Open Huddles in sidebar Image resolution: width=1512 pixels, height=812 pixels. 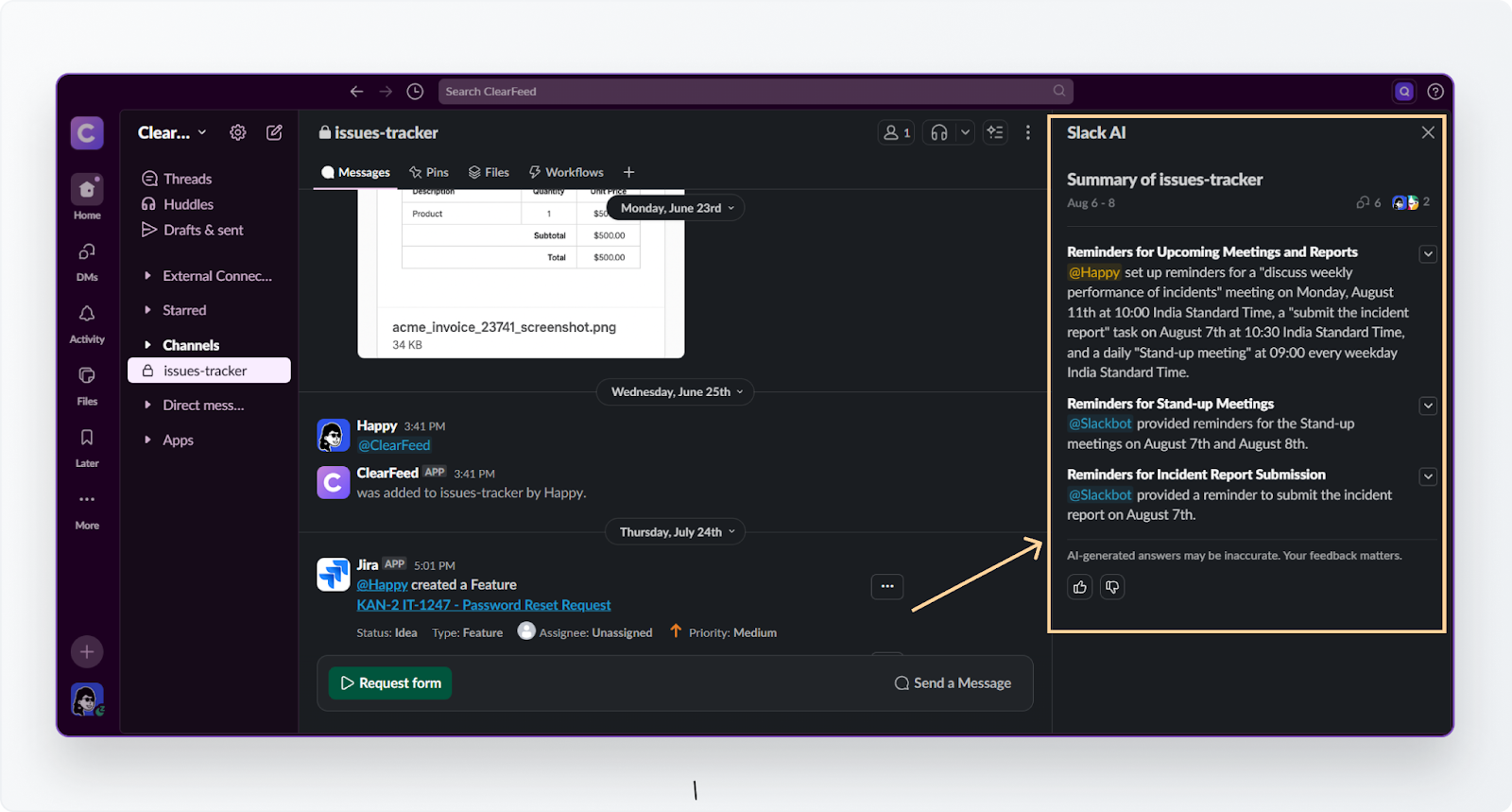178,204
